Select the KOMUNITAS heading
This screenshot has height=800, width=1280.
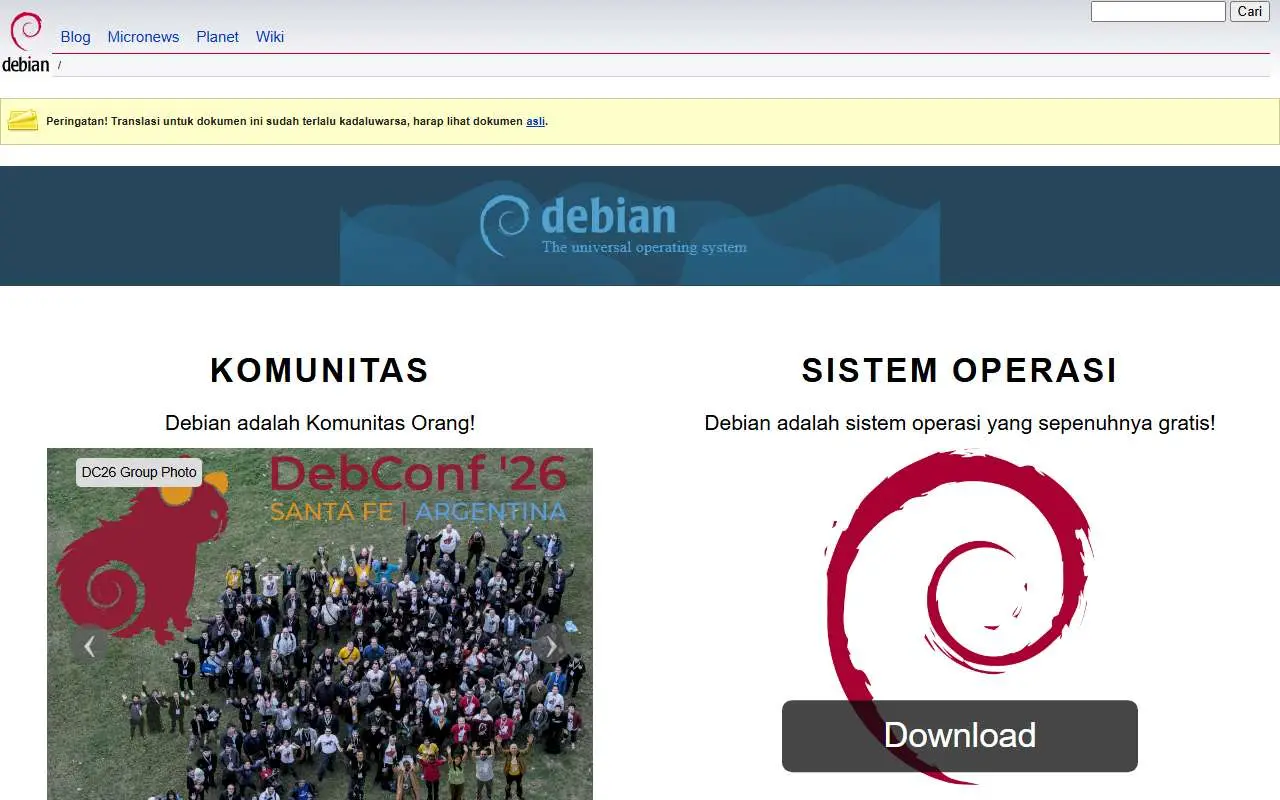click(x=320, y=371)
